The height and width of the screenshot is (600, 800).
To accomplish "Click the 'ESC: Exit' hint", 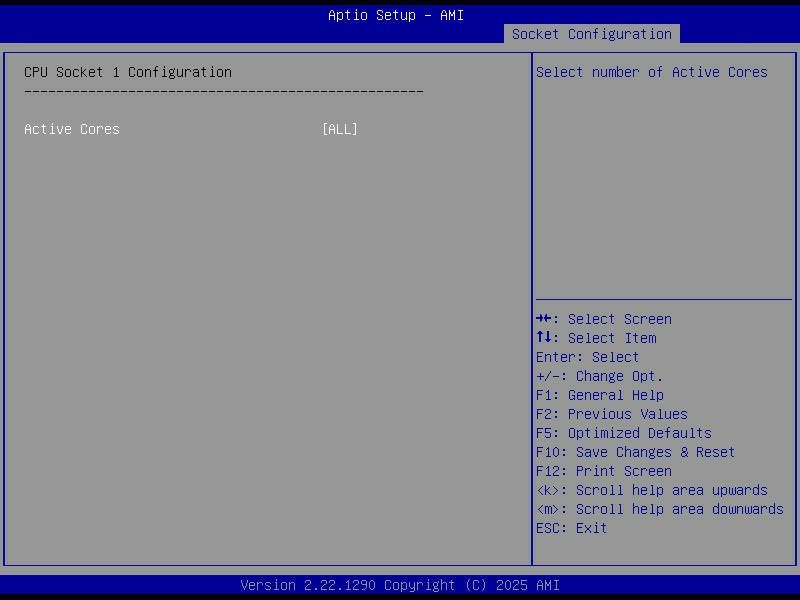I will pyautogui.click(x=571, y=528).
